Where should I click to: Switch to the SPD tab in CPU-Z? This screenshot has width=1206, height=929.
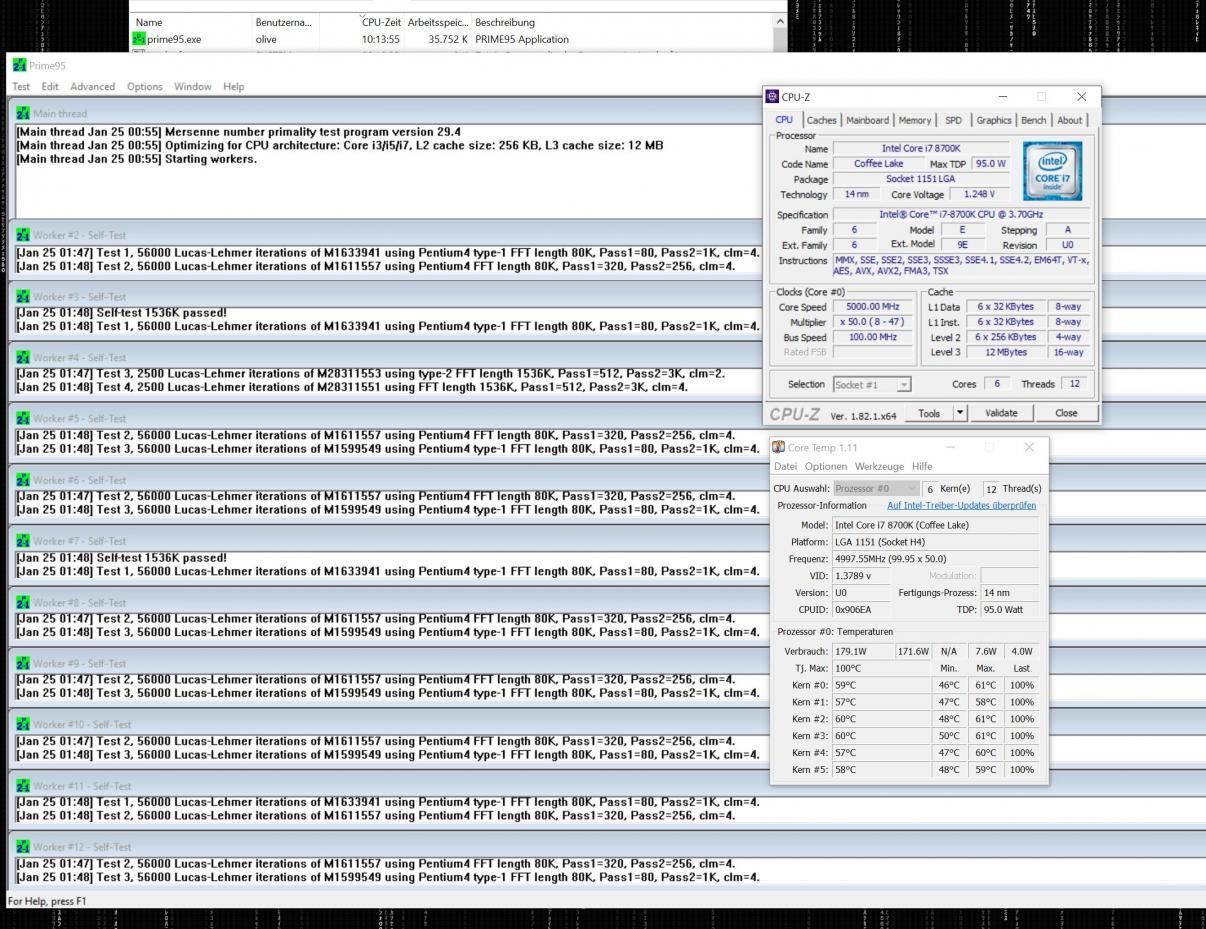click(x=953, y=120)
